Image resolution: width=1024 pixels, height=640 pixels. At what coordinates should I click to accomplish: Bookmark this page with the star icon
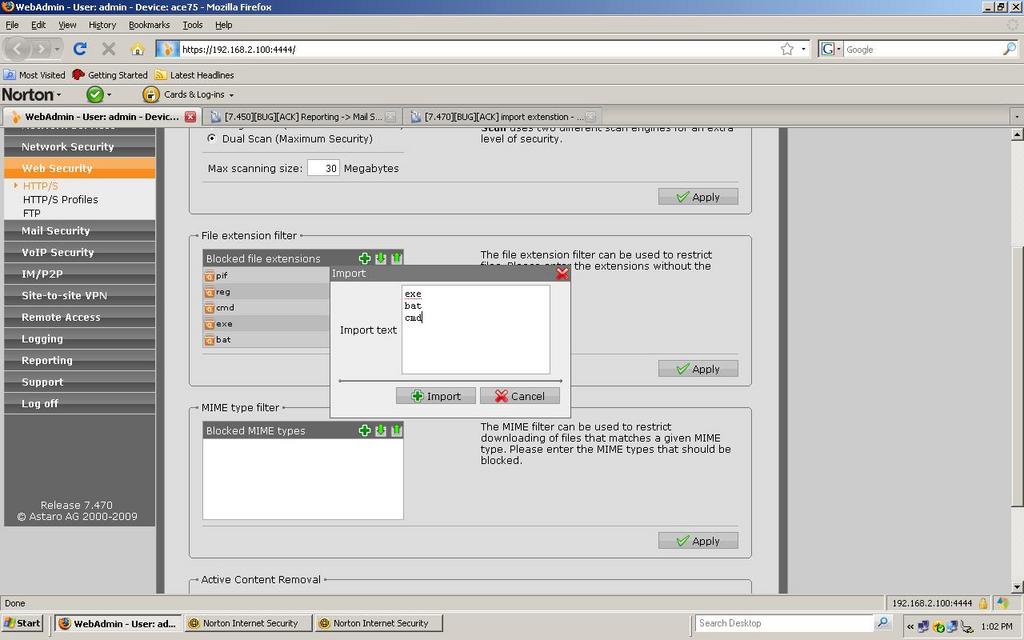[787, 49]
